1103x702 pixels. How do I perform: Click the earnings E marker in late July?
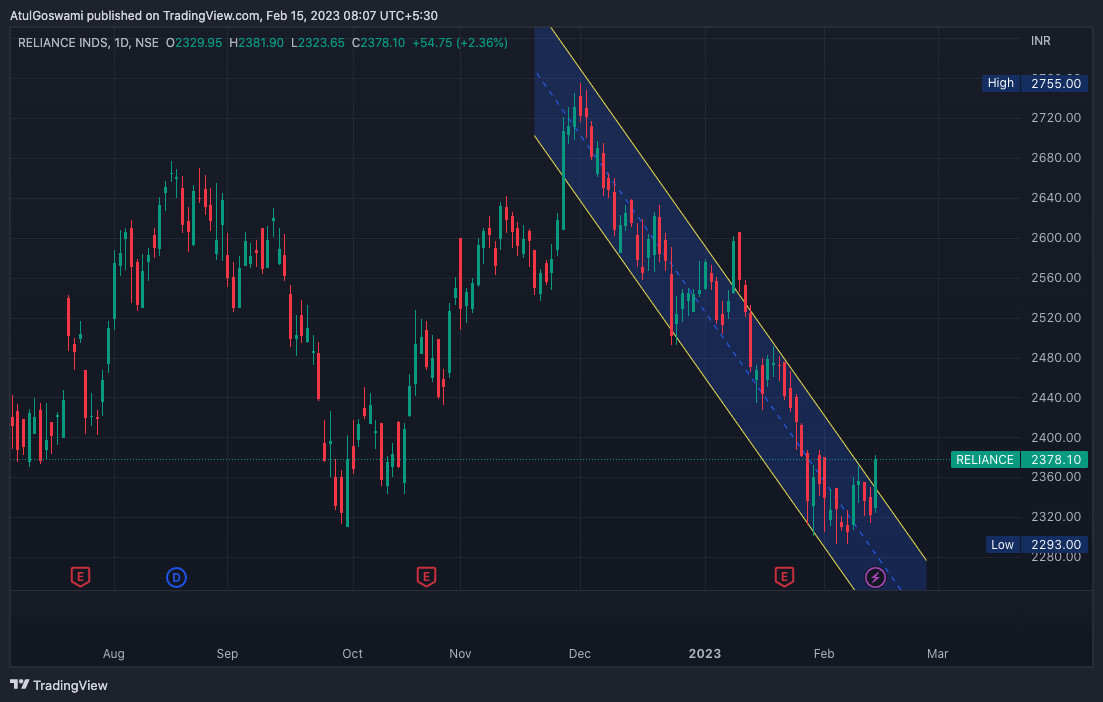pyautogui.click(x=80, y=577)
